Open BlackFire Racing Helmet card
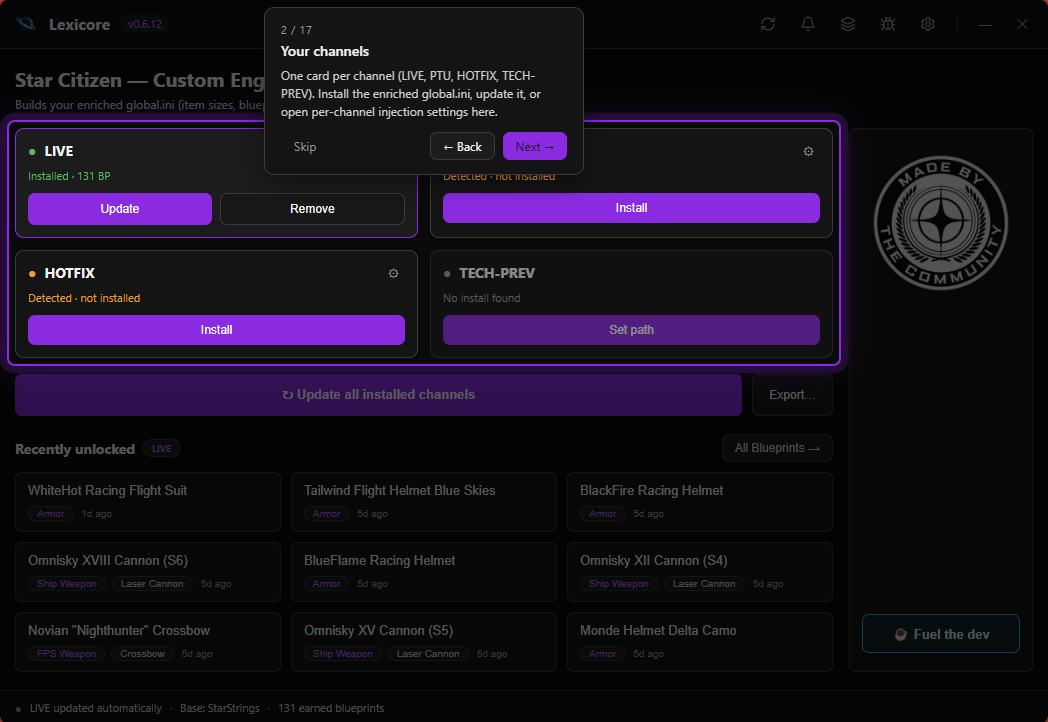This screenshot has width=1048, height=722. coord(700,502)
